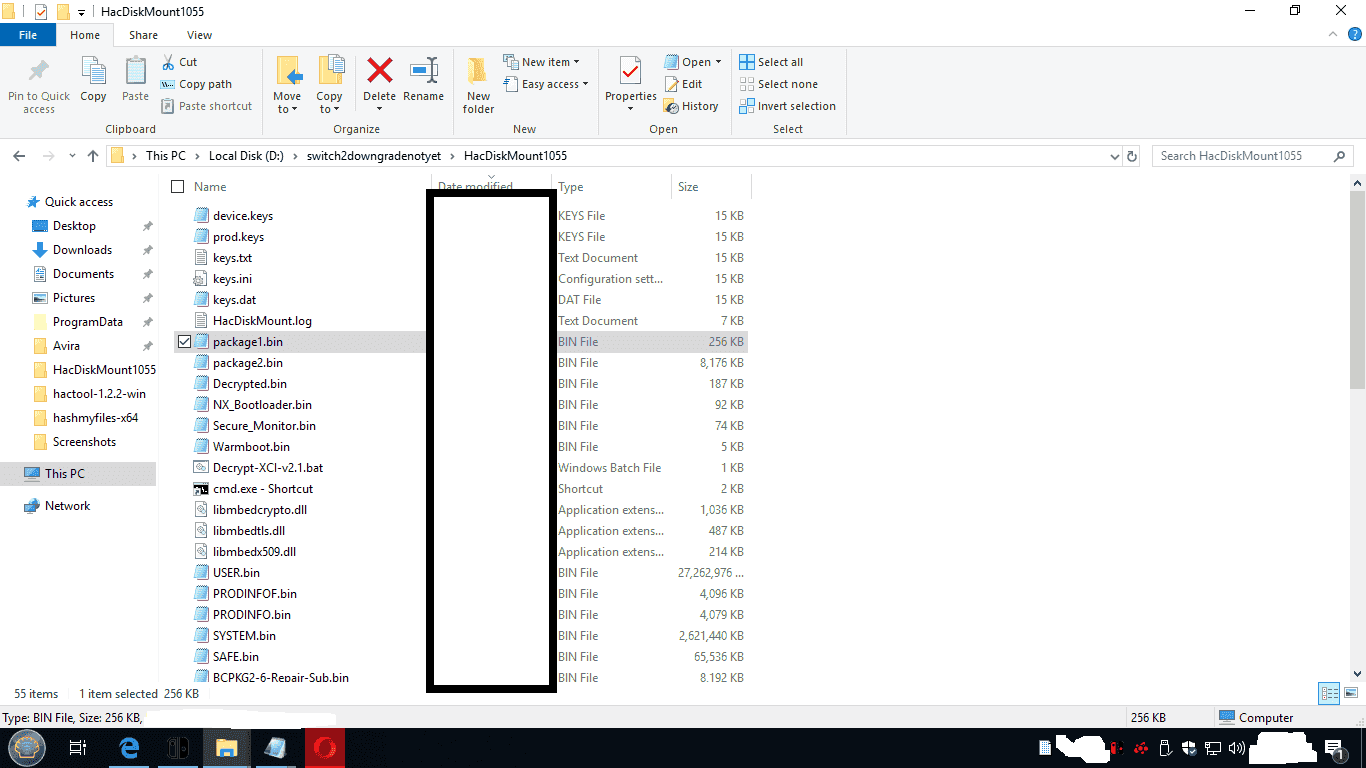Select the PRODINFO.bin file
This screenshot has width=1366, height=768.
pyautogui.click(x=252, y=615)
